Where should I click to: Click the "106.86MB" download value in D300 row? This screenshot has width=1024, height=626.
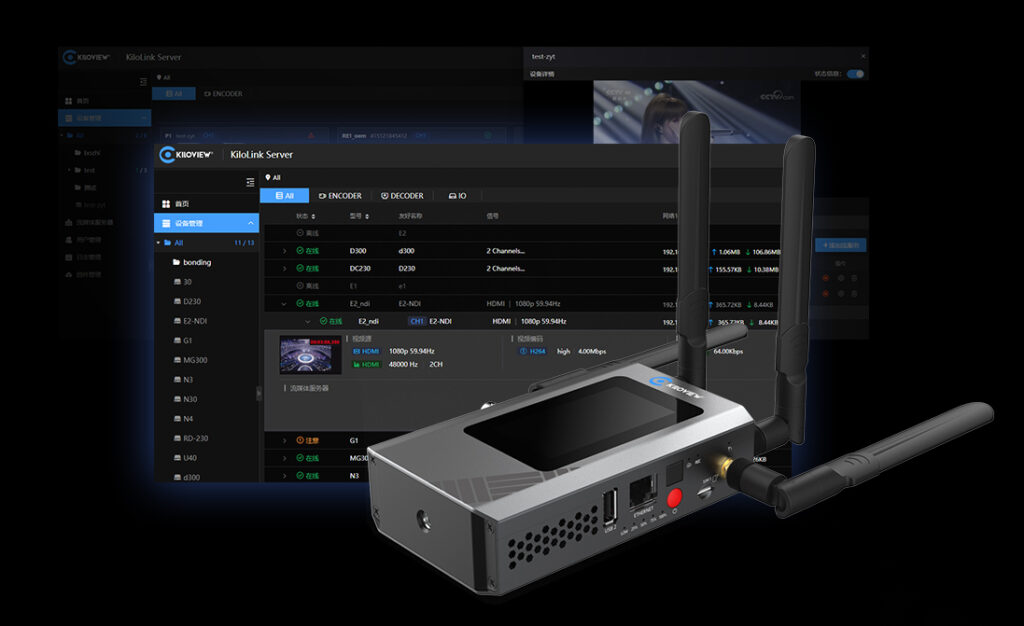pyautogui.click(x=766, y=252)
